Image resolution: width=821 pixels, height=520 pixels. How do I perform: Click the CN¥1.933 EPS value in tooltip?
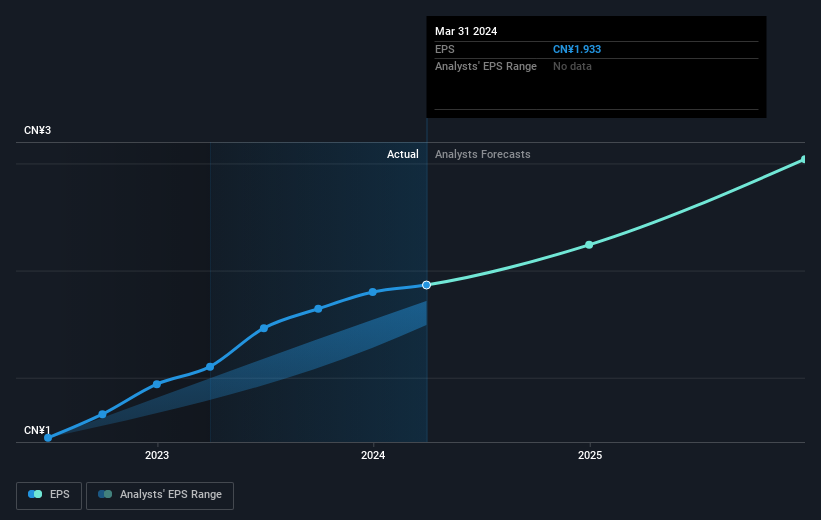577,49
